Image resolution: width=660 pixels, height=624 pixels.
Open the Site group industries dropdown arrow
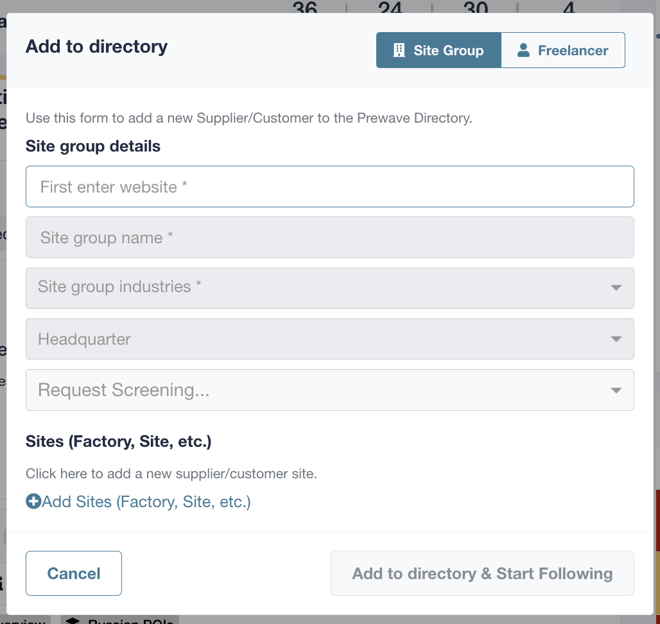[616, 288]
